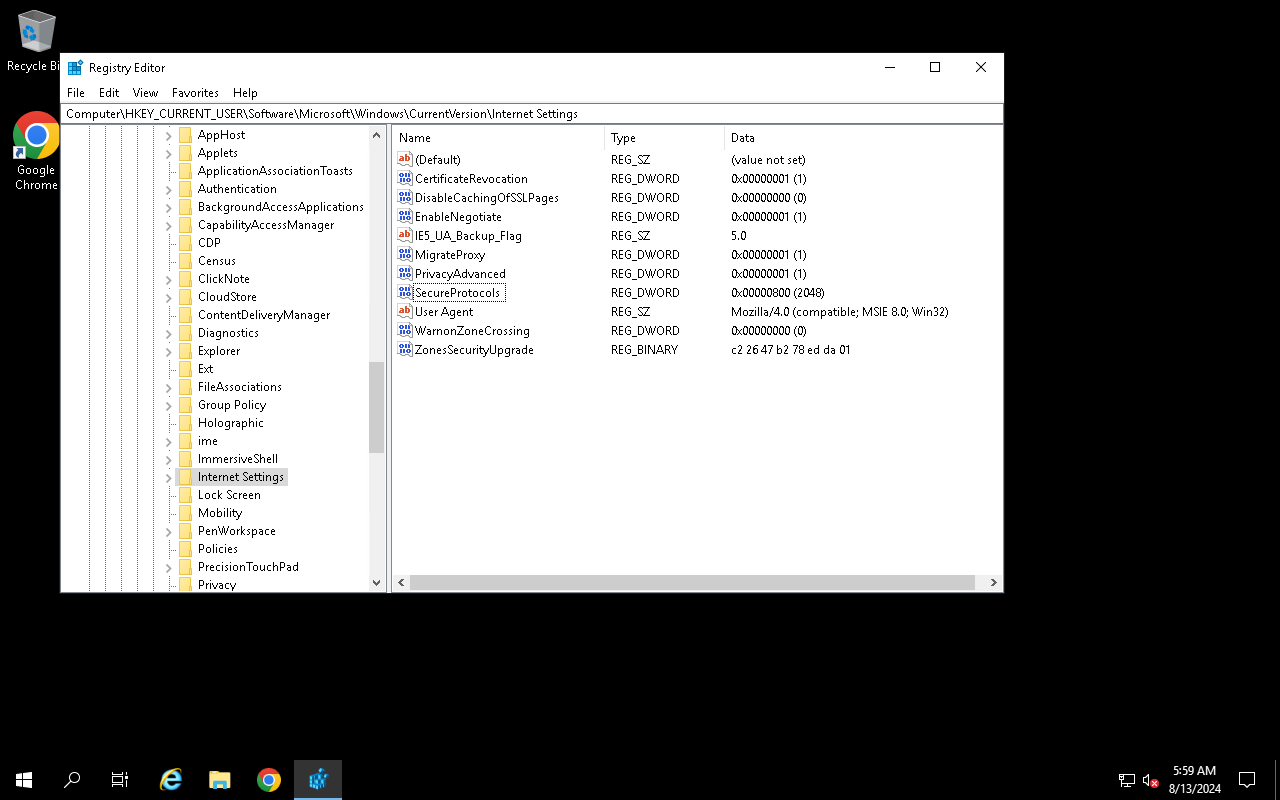Click the binary icon beside ZonesSecurityUpgrade
The image size is (1280, 800).
[405, 349]
